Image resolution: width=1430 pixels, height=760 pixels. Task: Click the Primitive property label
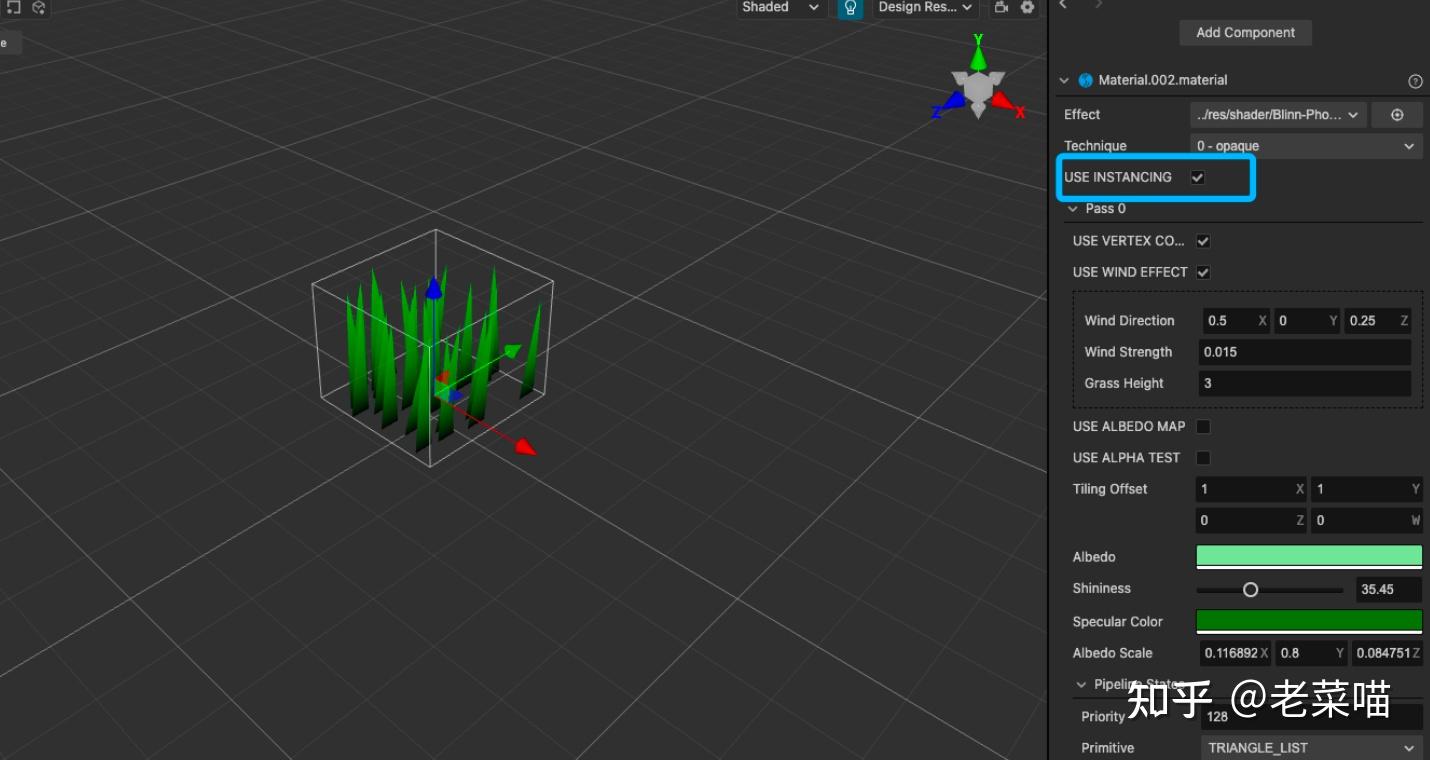[1108, 748]
